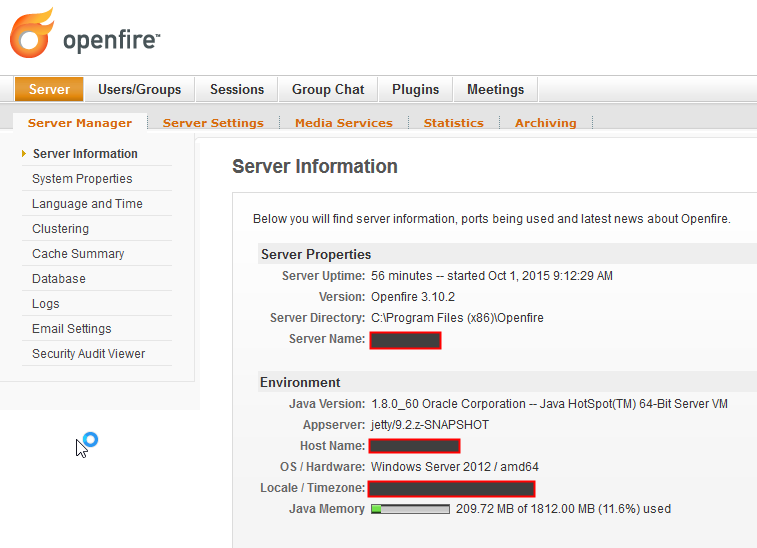Switch to Server Settings subtab
Image resolution: width=757 pixels, height=548 pixels.
point(213,123)
